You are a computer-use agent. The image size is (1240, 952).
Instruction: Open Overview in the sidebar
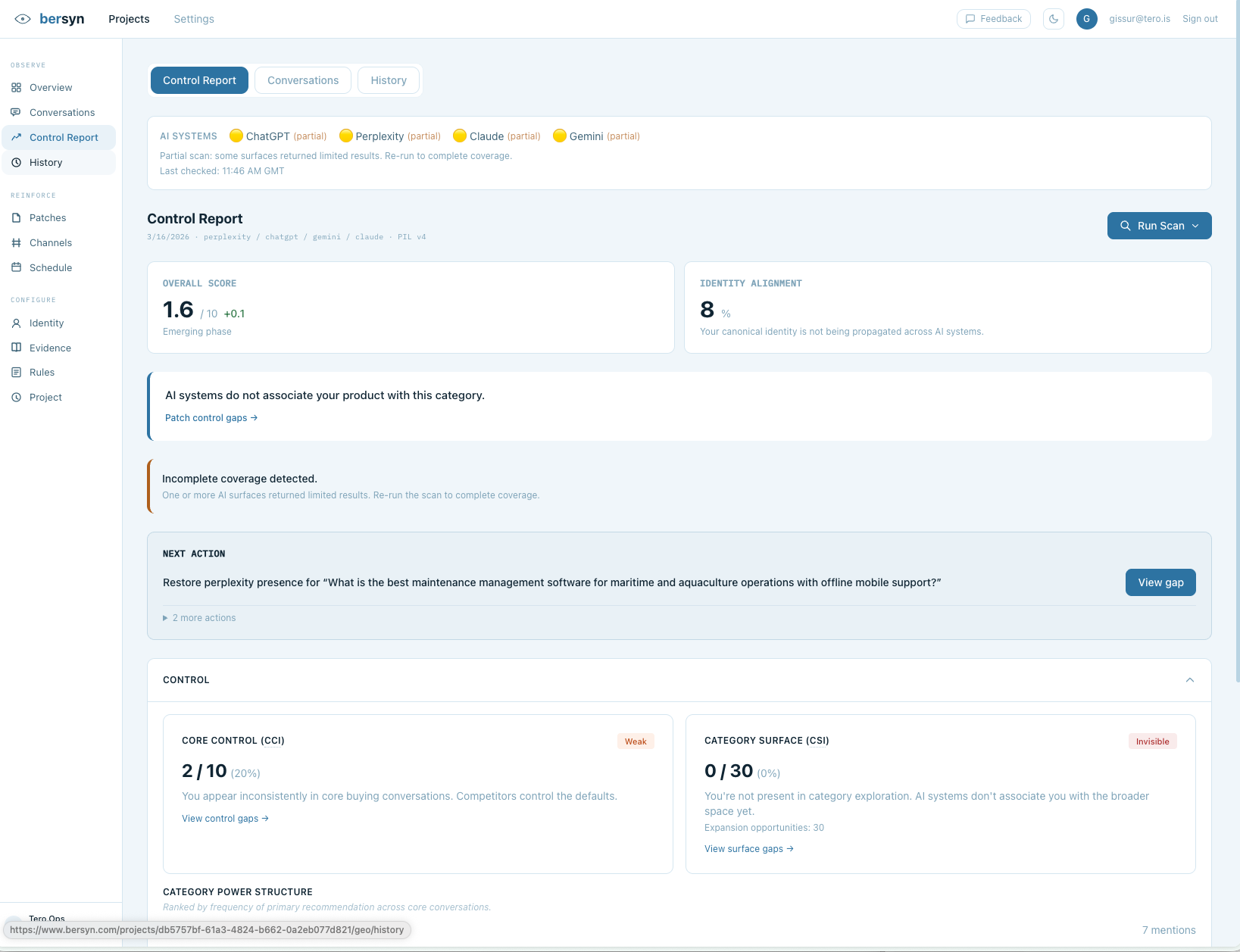click(58, 88)
